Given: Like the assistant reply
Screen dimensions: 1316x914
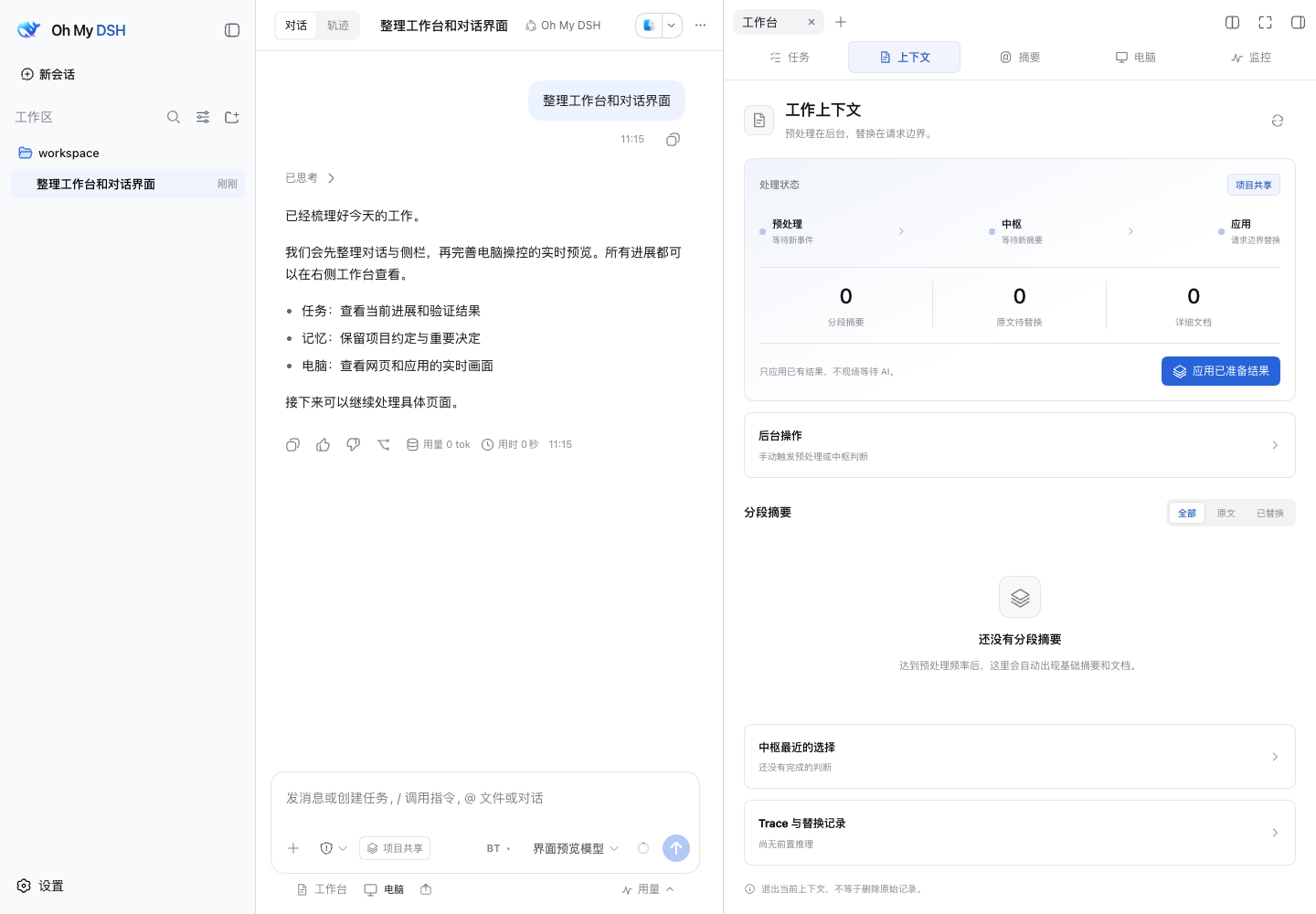Looking at the screenshot, I should (x=323, y=444).
